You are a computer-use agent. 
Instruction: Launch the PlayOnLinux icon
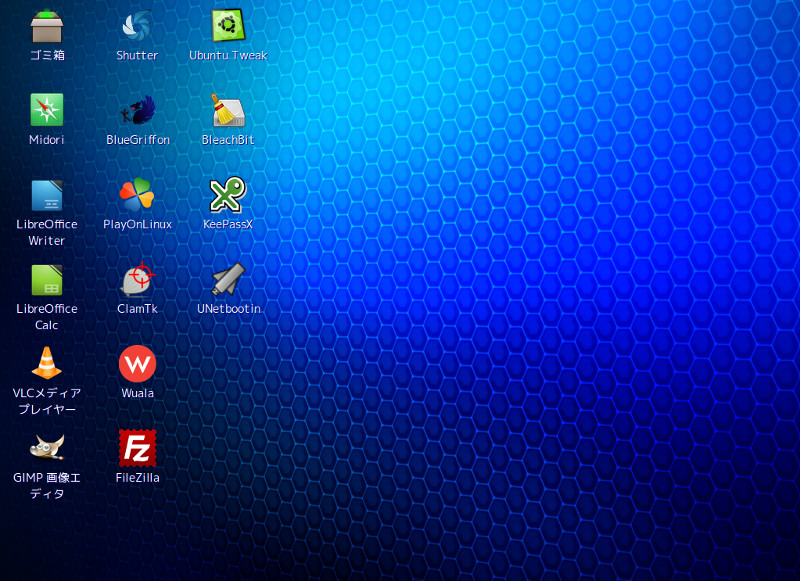pos(137,194)
